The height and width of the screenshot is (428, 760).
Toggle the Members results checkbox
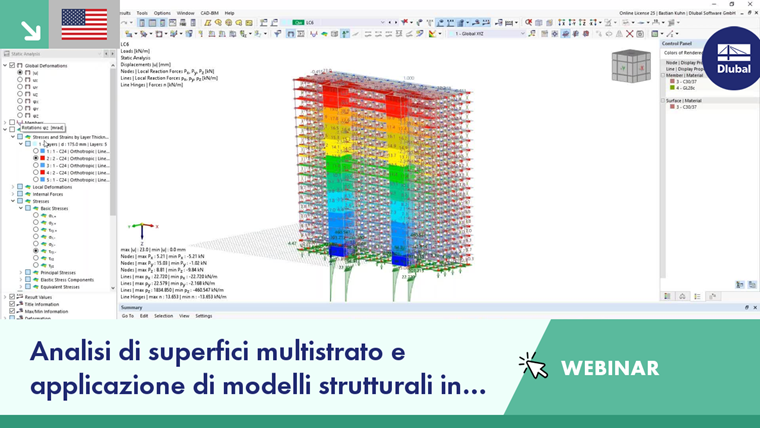(x=12, y=123)
